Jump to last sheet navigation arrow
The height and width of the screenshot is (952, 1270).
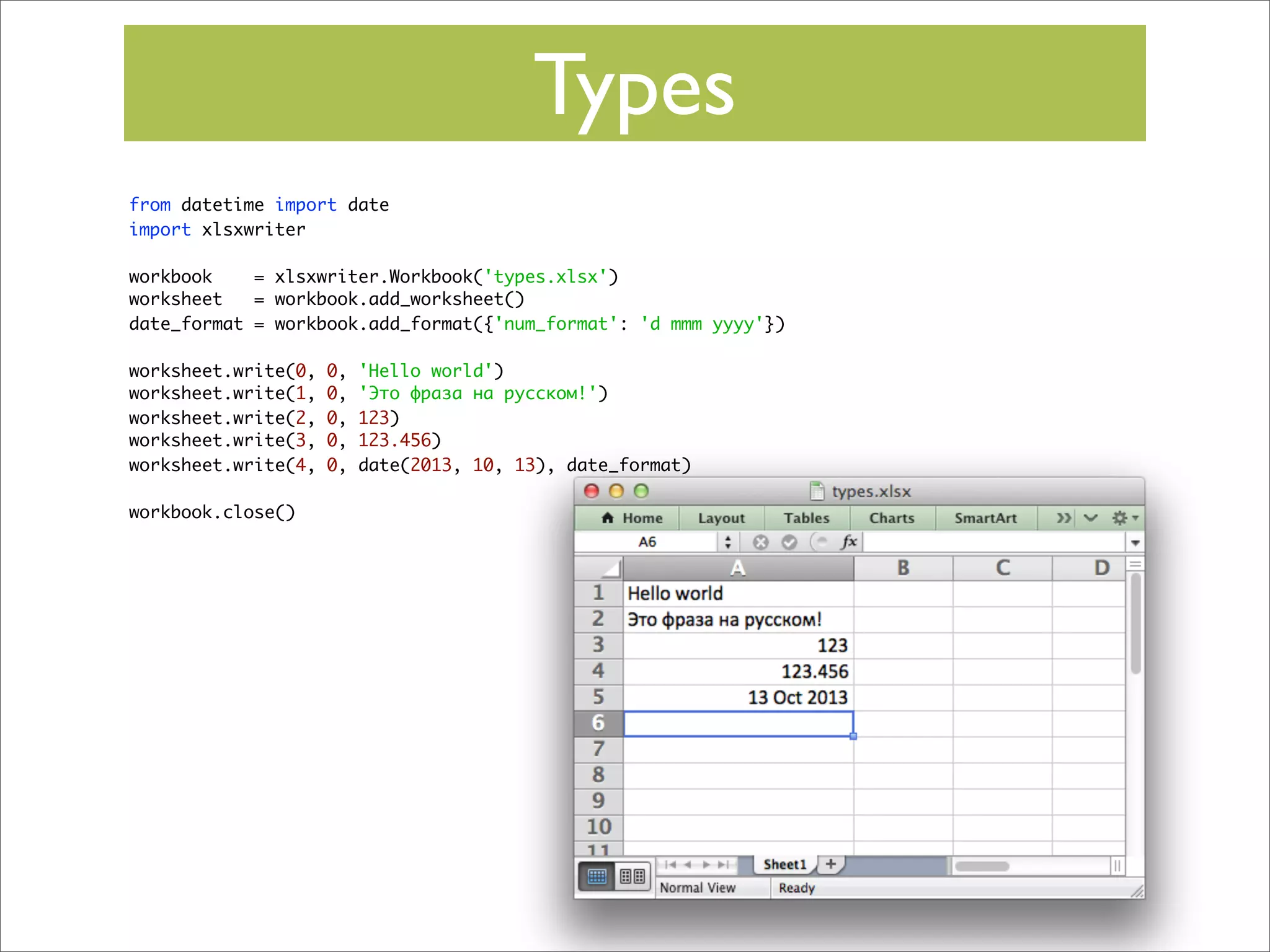tap(723, 865)
